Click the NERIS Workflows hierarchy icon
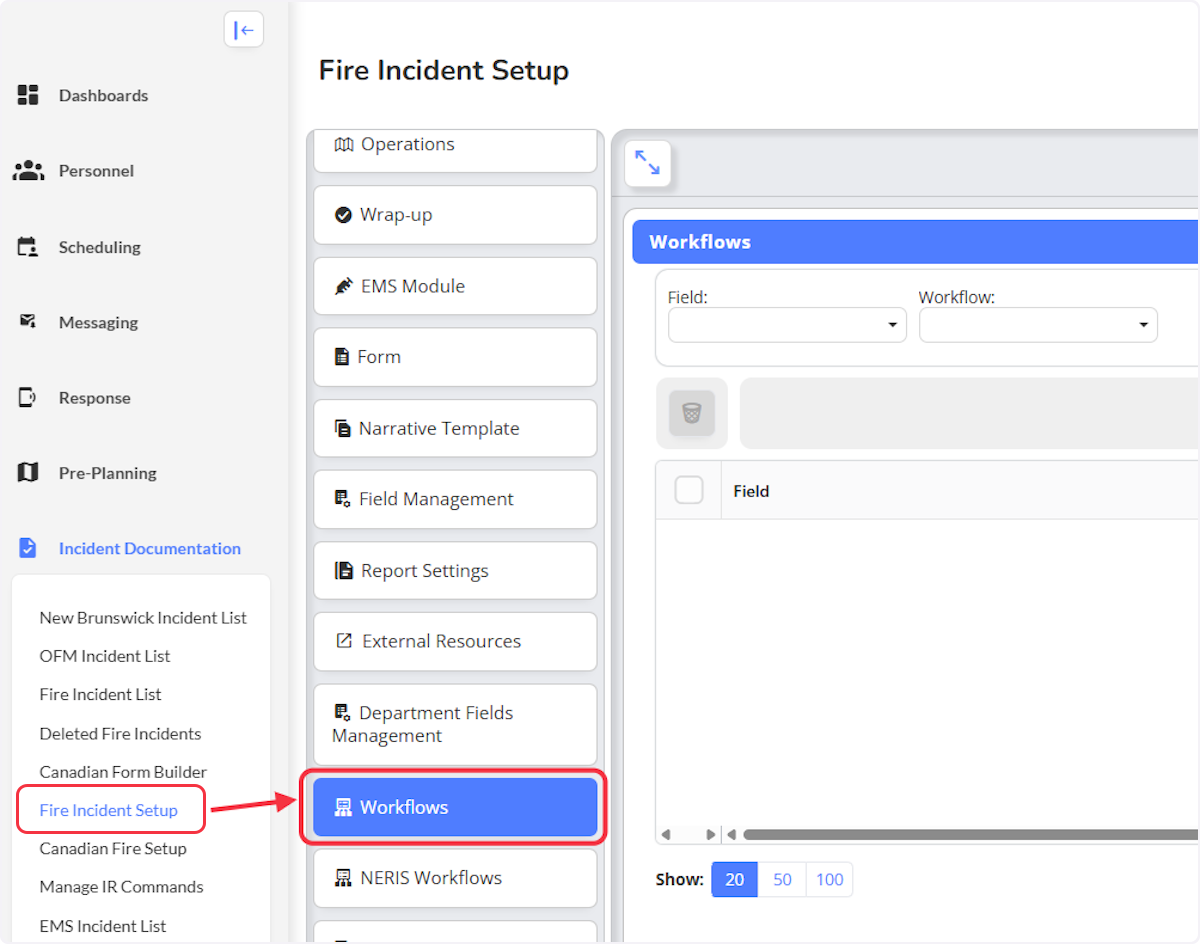The height and width of the screenshot is (944, 1200). coord(343,878)
